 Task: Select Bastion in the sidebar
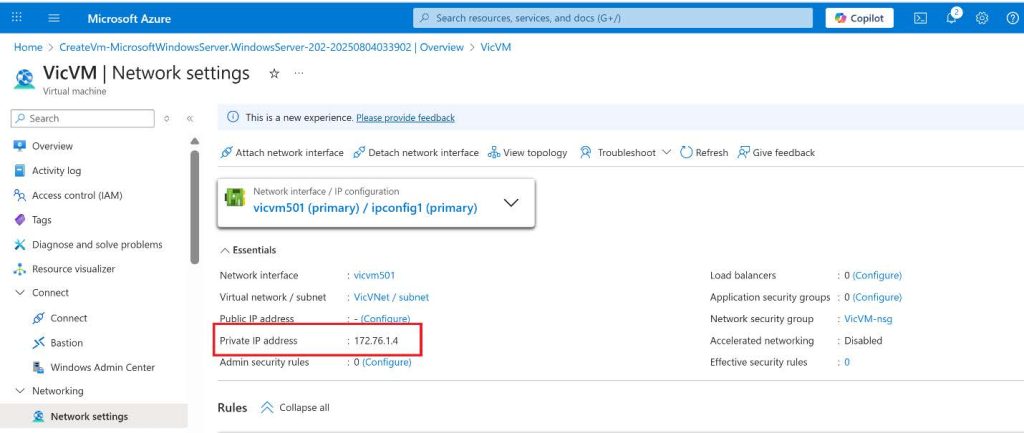coord(67,342)
